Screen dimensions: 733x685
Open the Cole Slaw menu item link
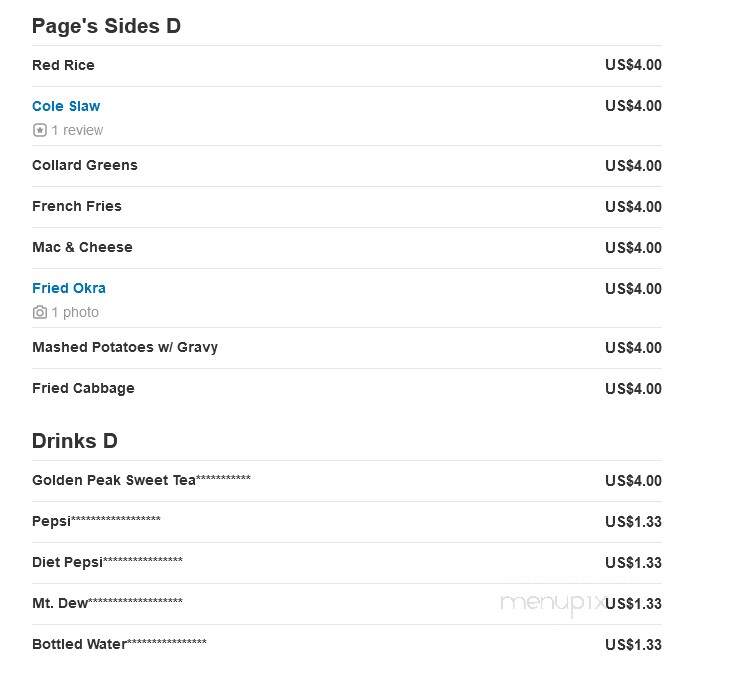click(x=66, y=106)
